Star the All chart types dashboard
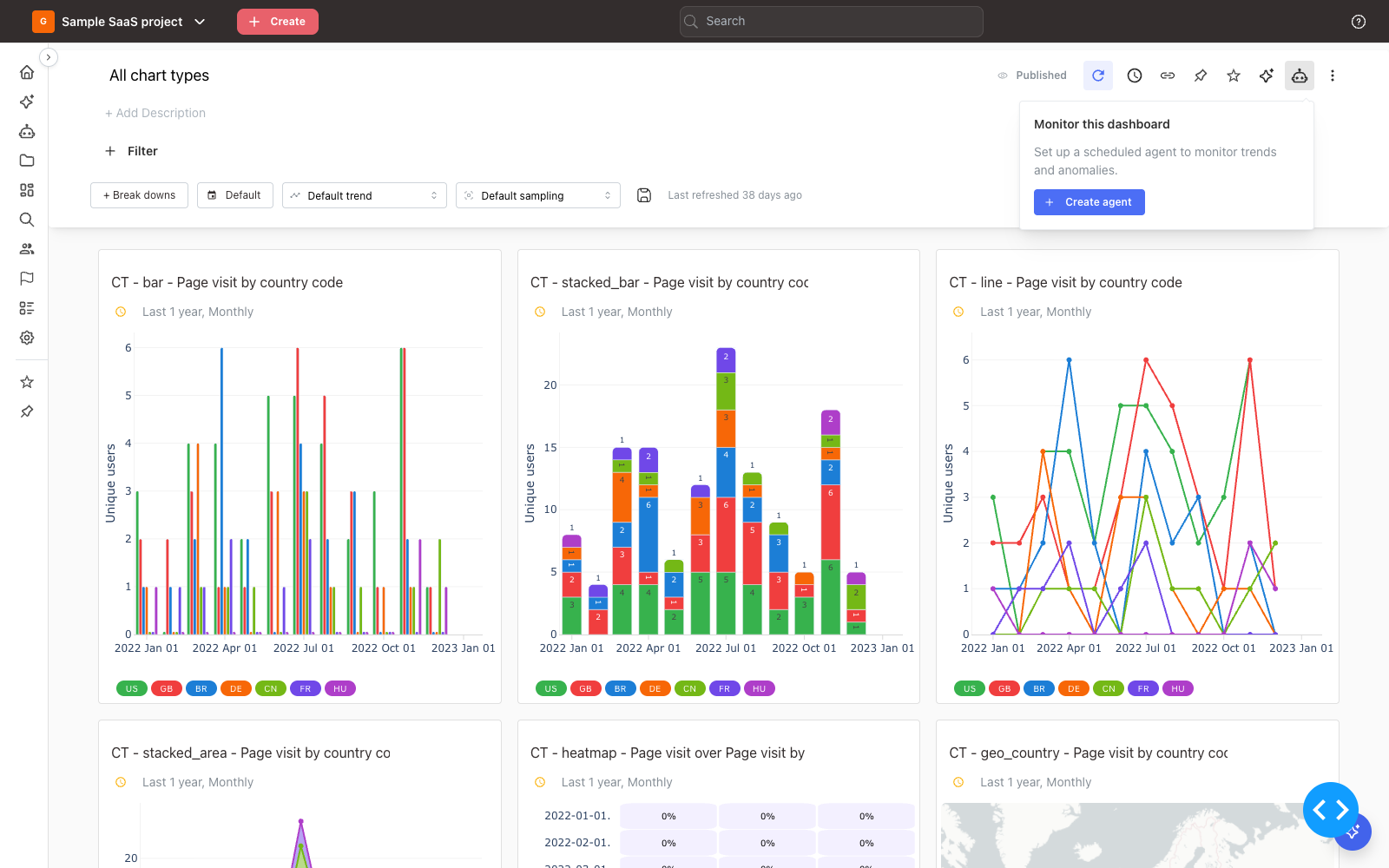Screen dimensions: 1389x868 coord(1234,76)
